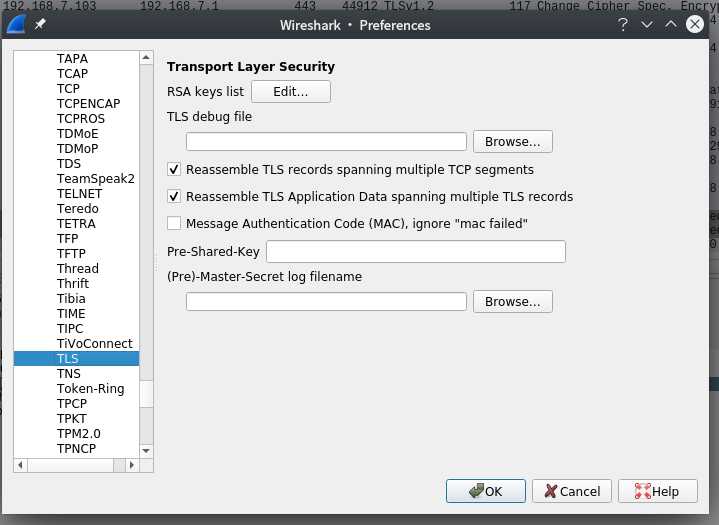Screen dimensions: 719x525
Task: Enable ignore "mac failed" checkbox
Action: click(x=174, y=223)
